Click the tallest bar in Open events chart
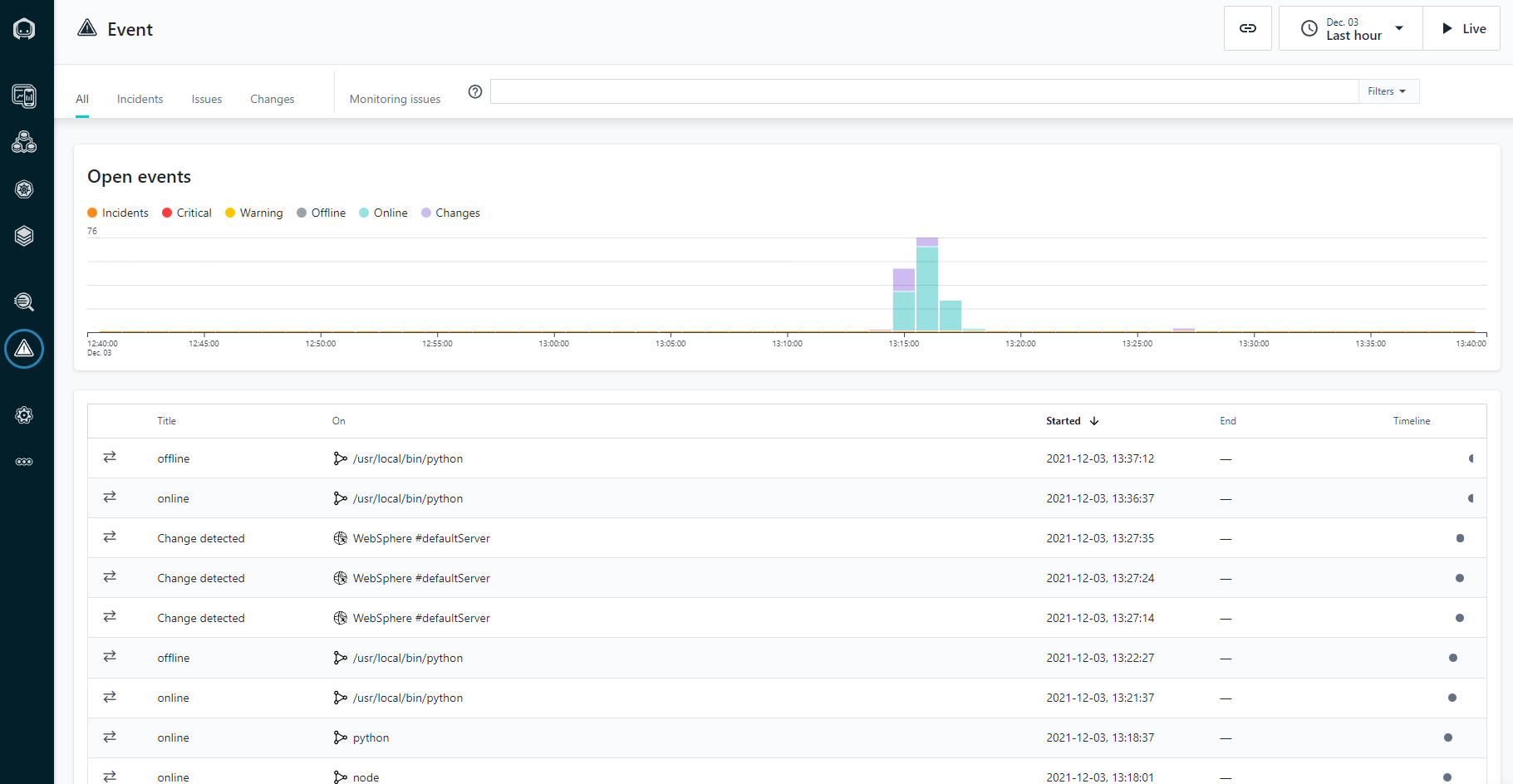Image resolution: width=1513 pixels, height=784 pixels. pos(927,284)
